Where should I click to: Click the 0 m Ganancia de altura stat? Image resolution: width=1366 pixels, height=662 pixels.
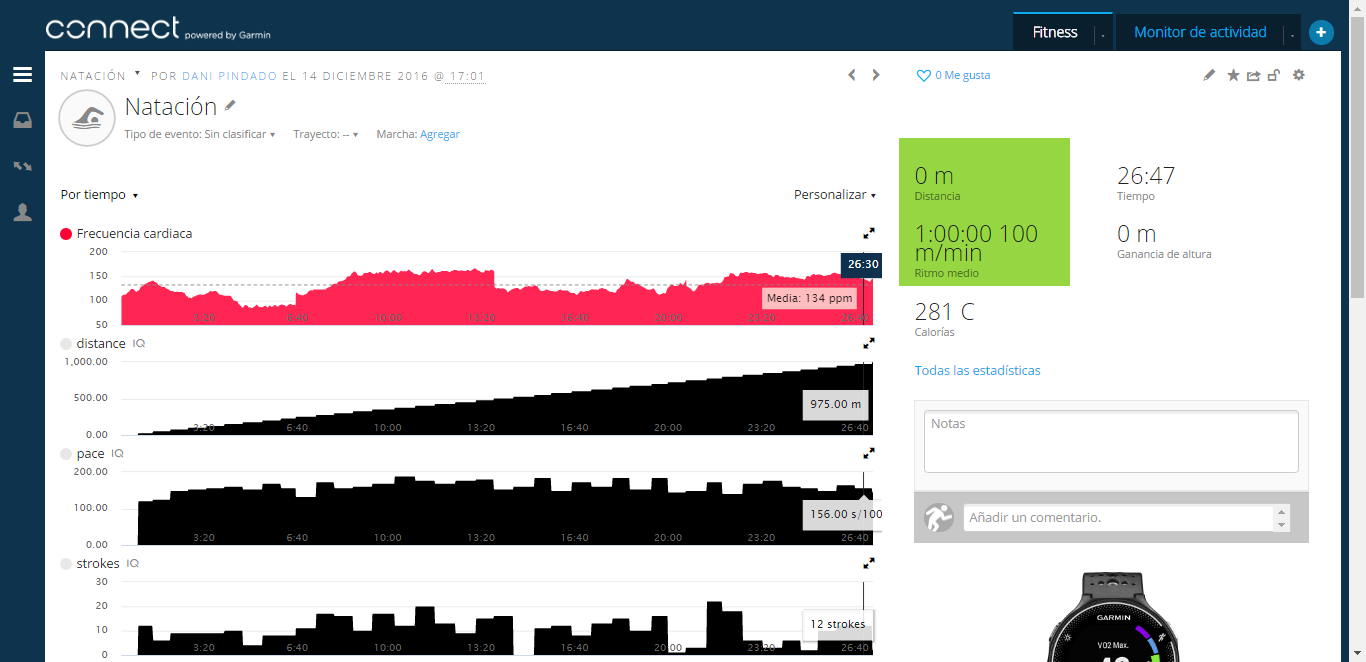1164,242
